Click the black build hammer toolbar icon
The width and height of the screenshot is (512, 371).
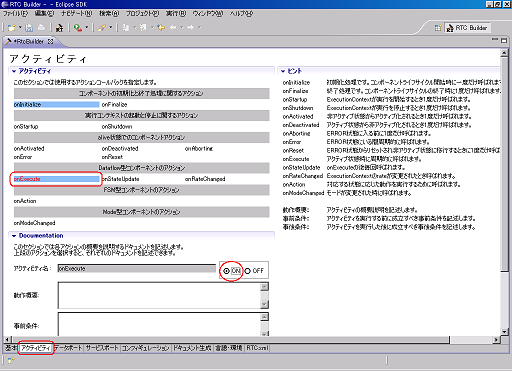coord(60,28)
